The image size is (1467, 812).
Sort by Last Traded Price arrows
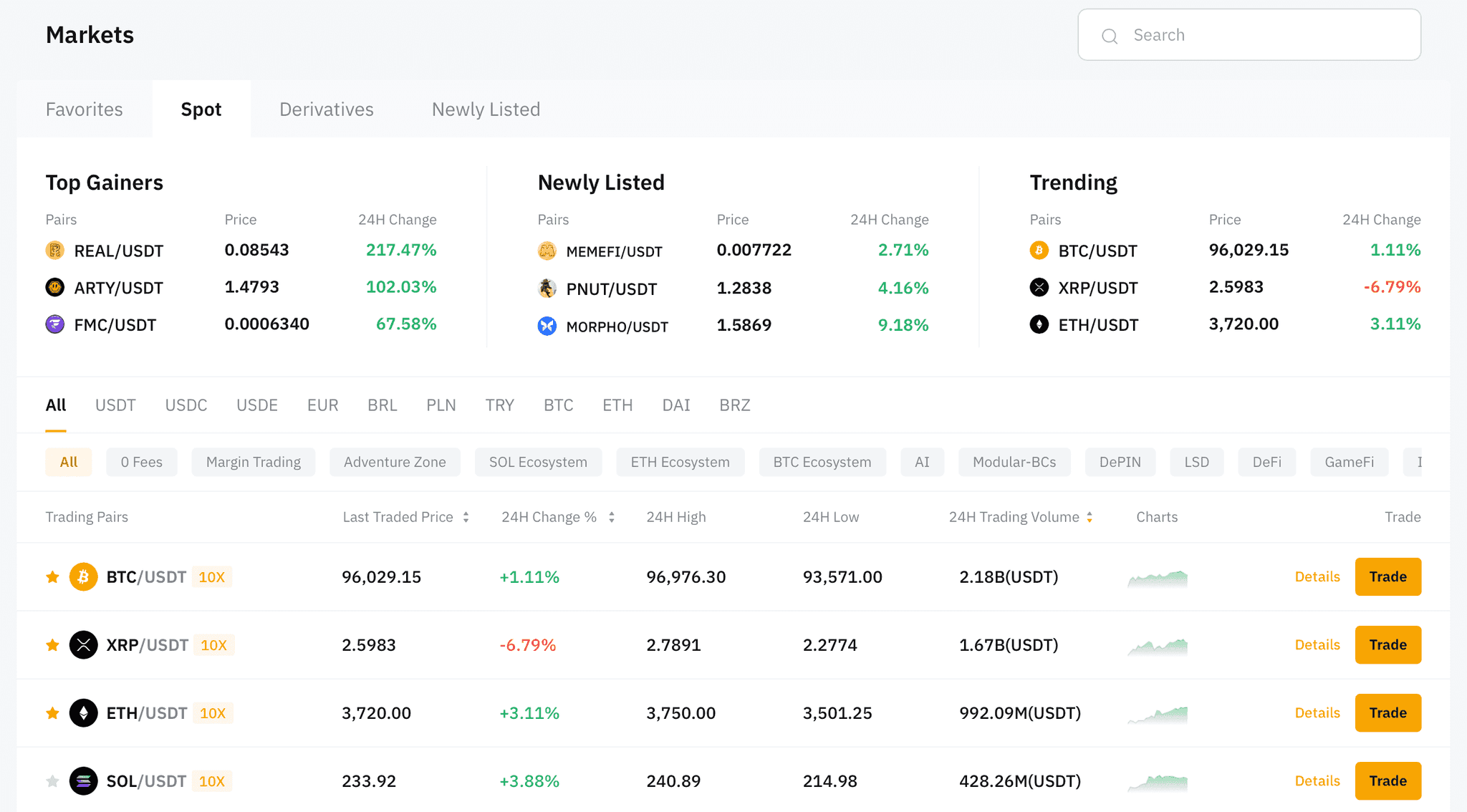[x=467, y=516]
